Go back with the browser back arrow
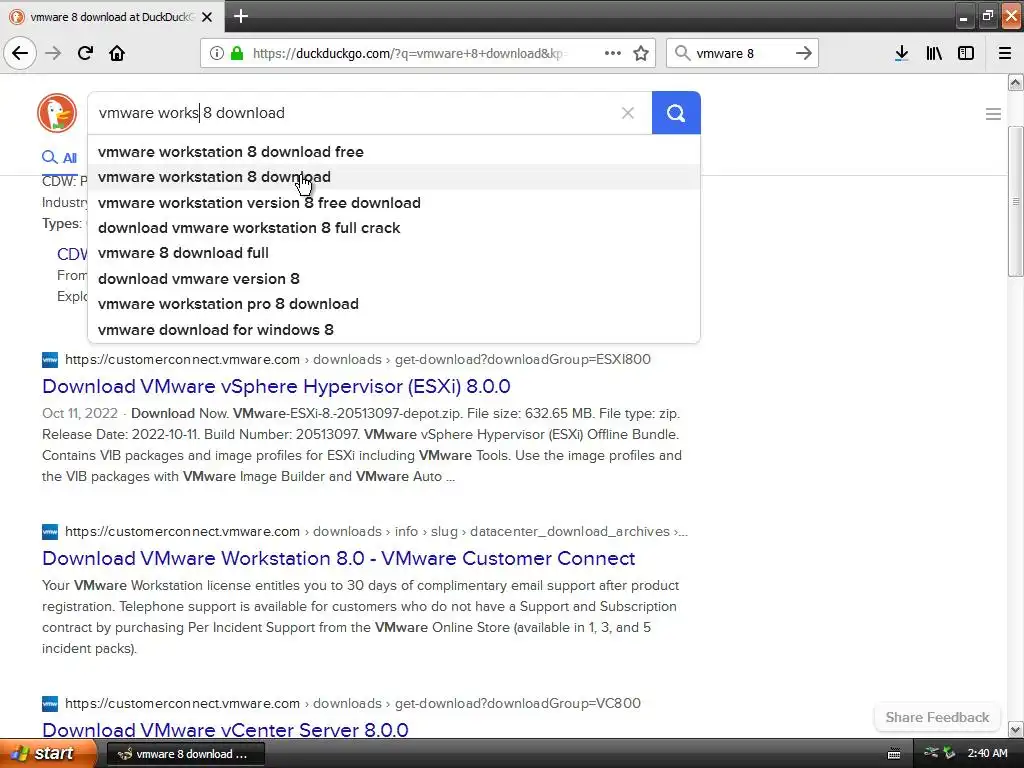The image size is (1024, 768). [20, 54]
